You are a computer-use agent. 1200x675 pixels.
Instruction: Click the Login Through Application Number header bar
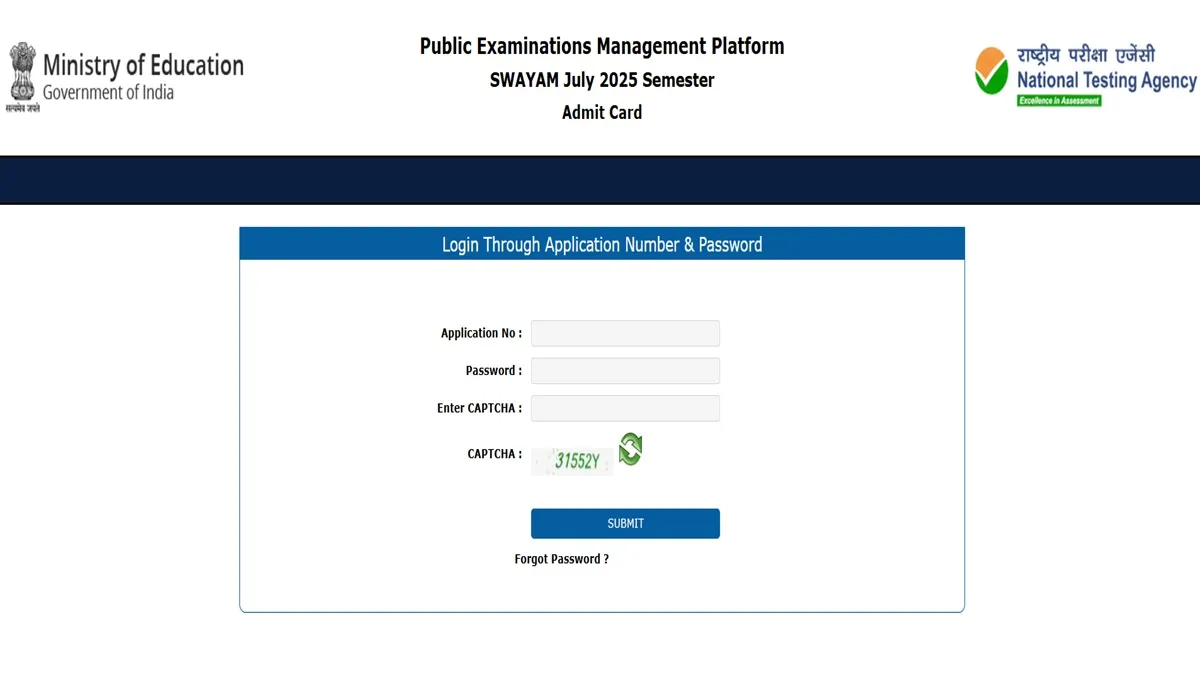pos(602,244)
